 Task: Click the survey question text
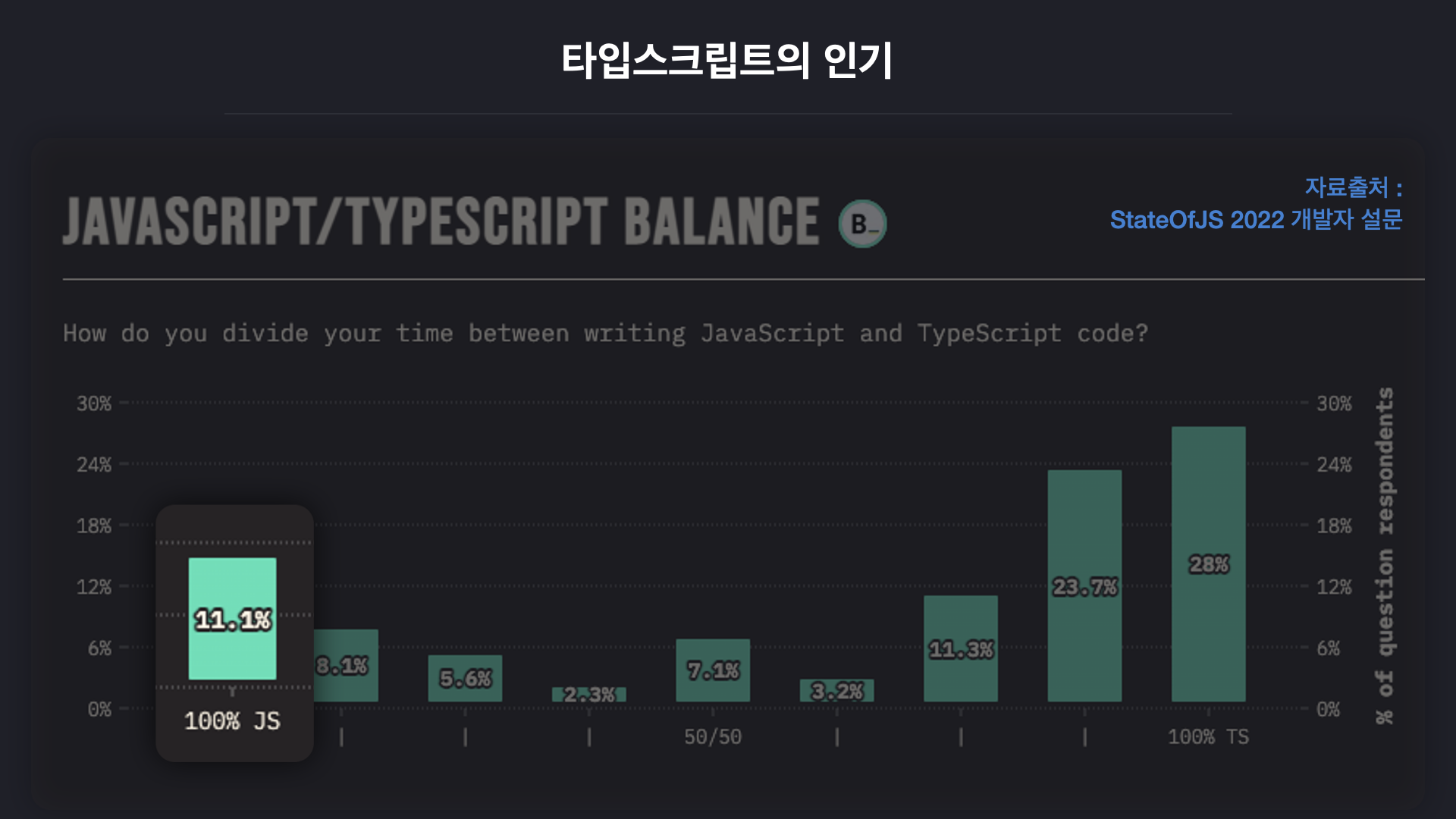pos(605,333)
